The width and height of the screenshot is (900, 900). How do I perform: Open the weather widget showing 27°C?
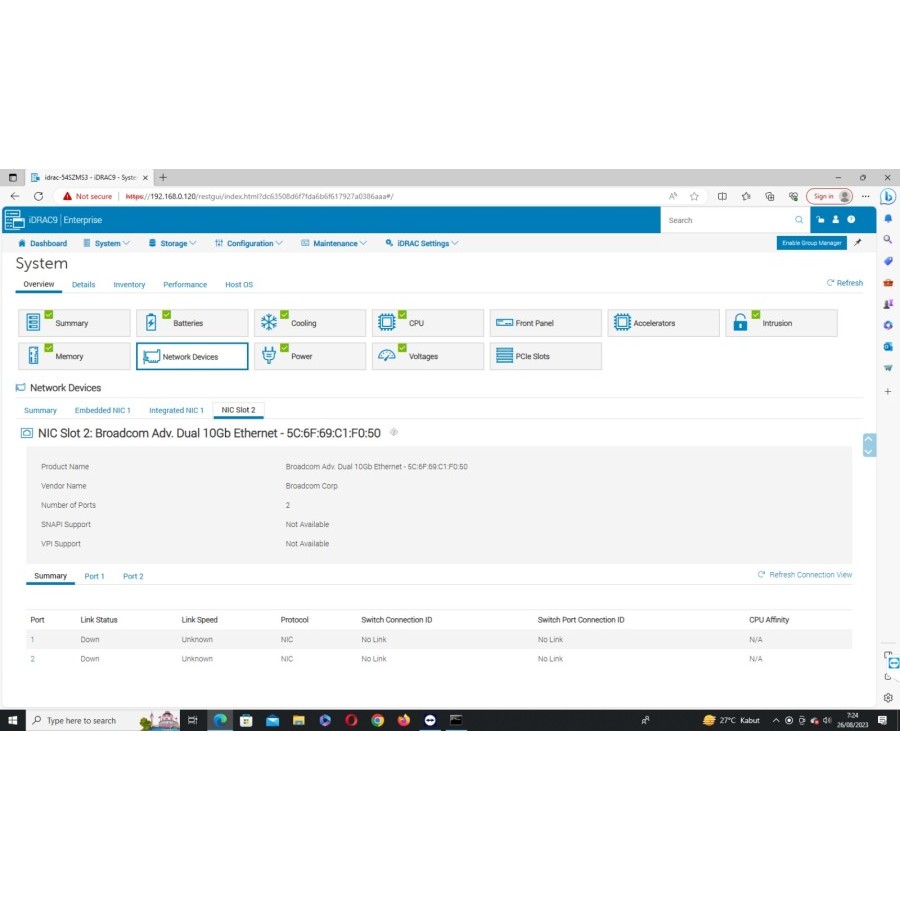(x=731, y=720)
